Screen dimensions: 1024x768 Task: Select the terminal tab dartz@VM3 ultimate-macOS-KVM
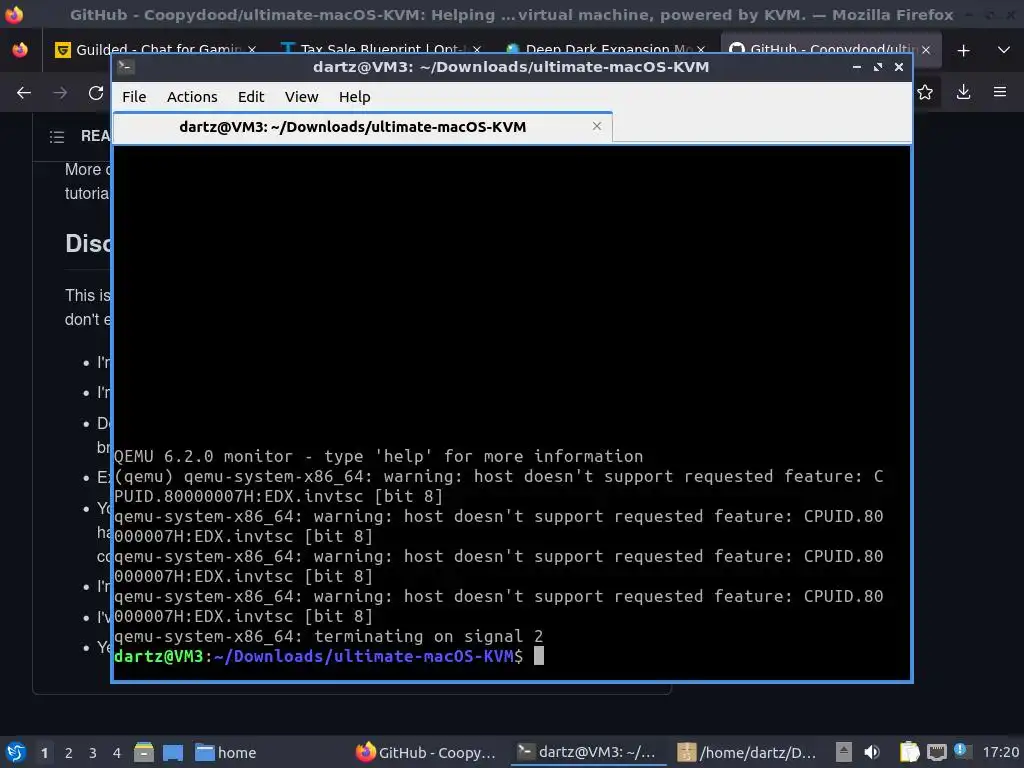point(362,127)
